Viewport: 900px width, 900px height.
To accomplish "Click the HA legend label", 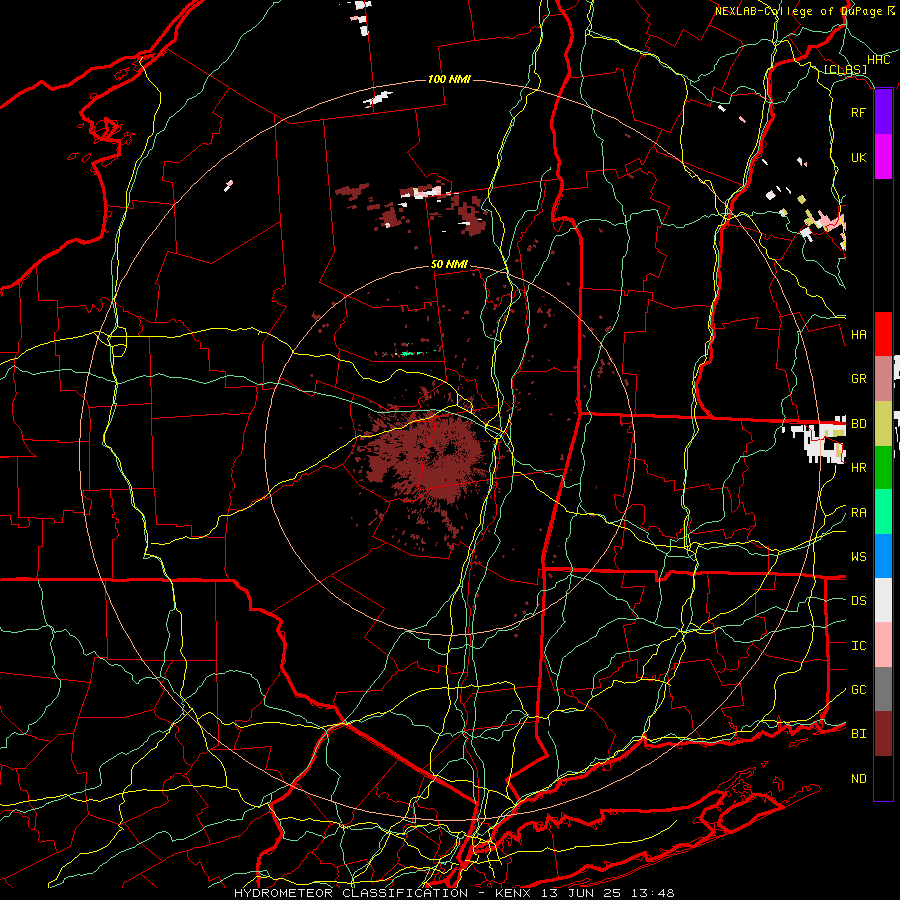I will (859, 334).
